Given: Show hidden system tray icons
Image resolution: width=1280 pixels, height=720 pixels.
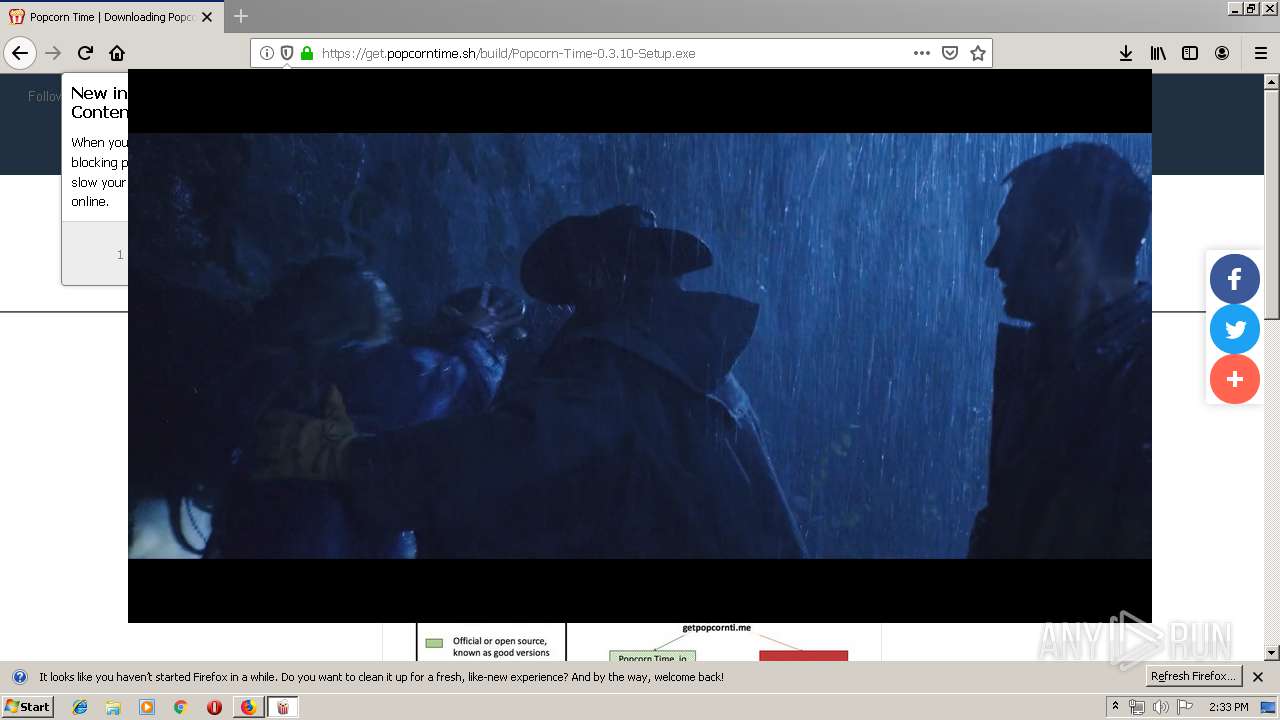Looking at the screenshot, I should click(x=1115, y=706).
